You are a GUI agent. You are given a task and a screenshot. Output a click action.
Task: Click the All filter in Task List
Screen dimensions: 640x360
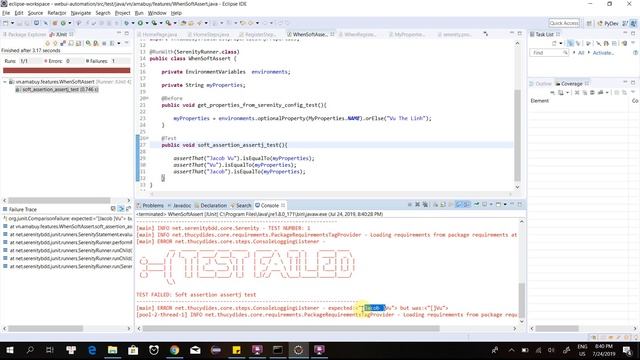point(581,53)
